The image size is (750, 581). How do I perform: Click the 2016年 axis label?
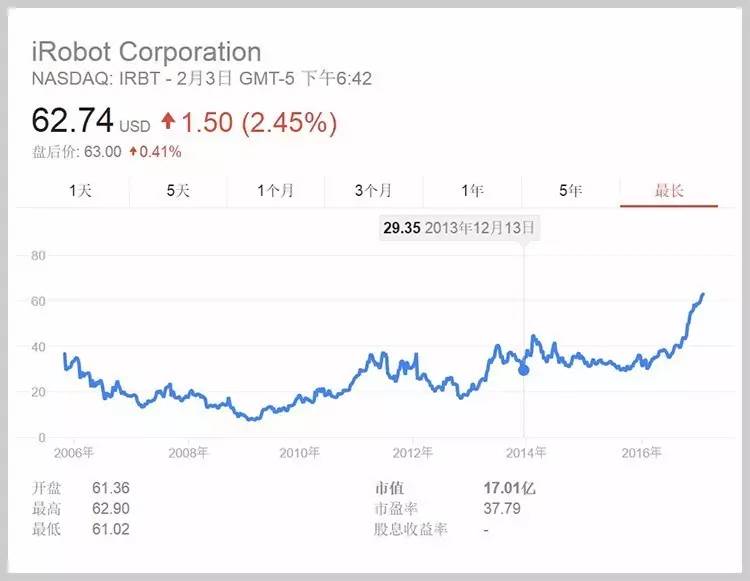(x=642, y=453)
